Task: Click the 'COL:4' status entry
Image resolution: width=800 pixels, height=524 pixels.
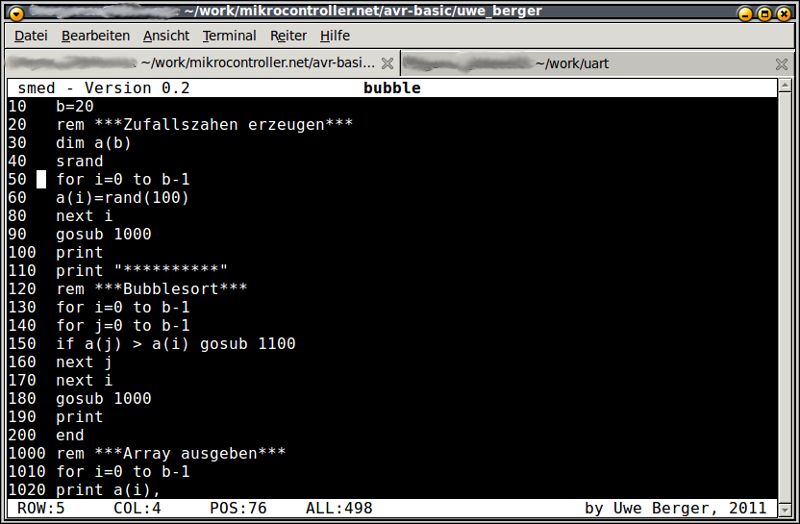Action: pos(137,508)
